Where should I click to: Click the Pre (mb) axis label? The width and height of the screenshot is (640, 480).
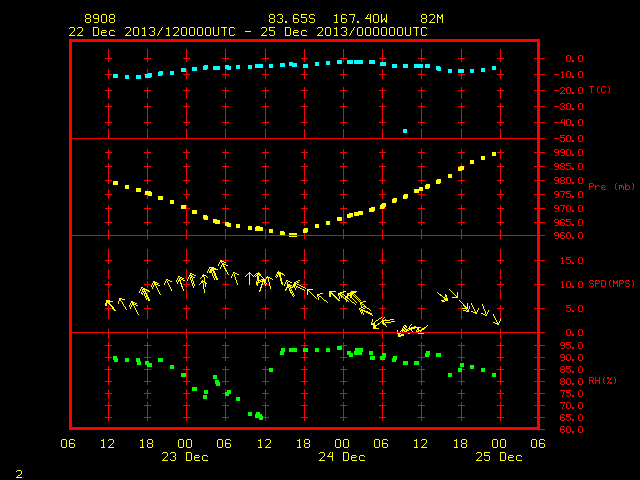(x=611, y=187)
